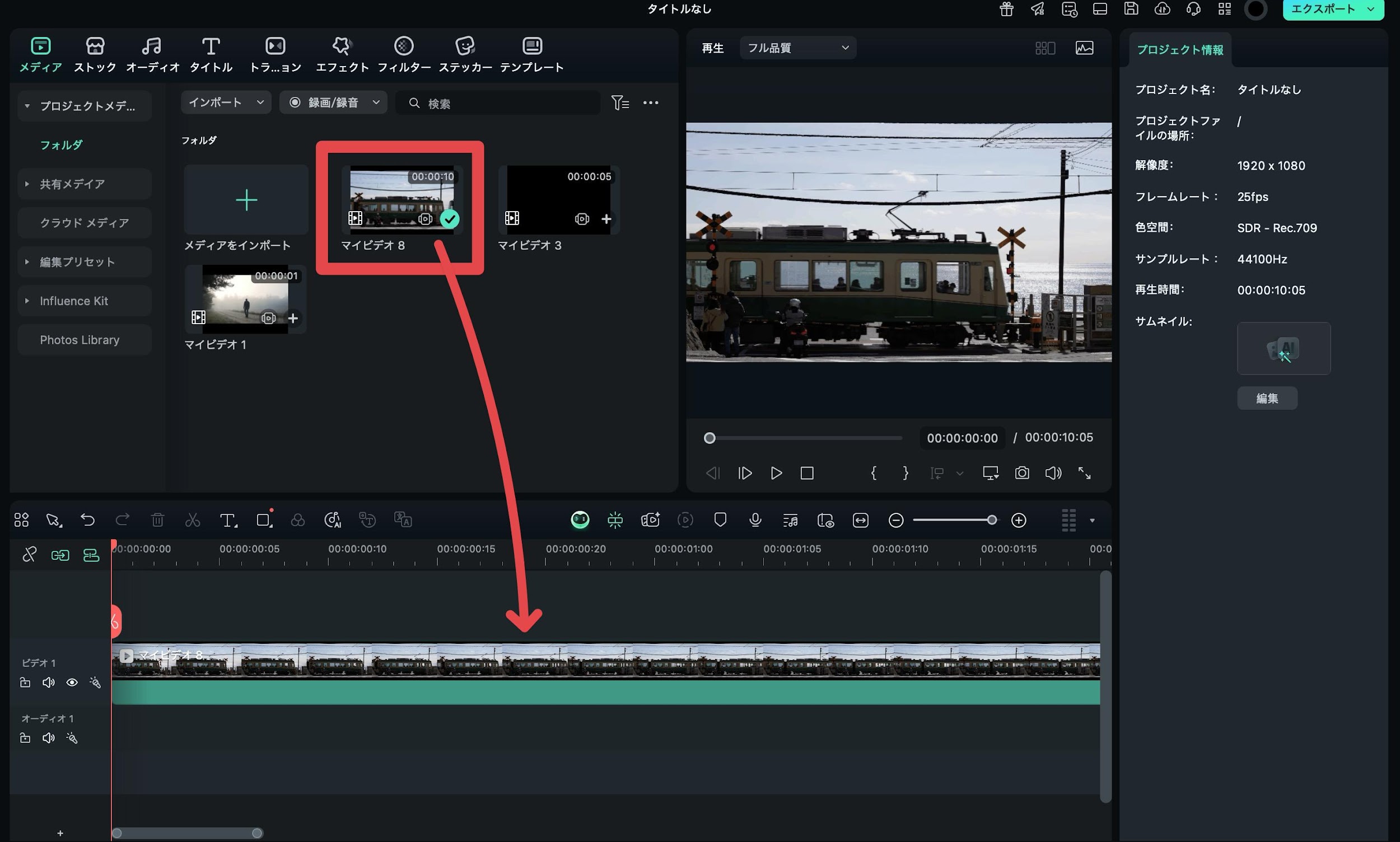Click the メディアをインポート plus tile
Screen dimensions: 1400x842
tap(246, 200)
